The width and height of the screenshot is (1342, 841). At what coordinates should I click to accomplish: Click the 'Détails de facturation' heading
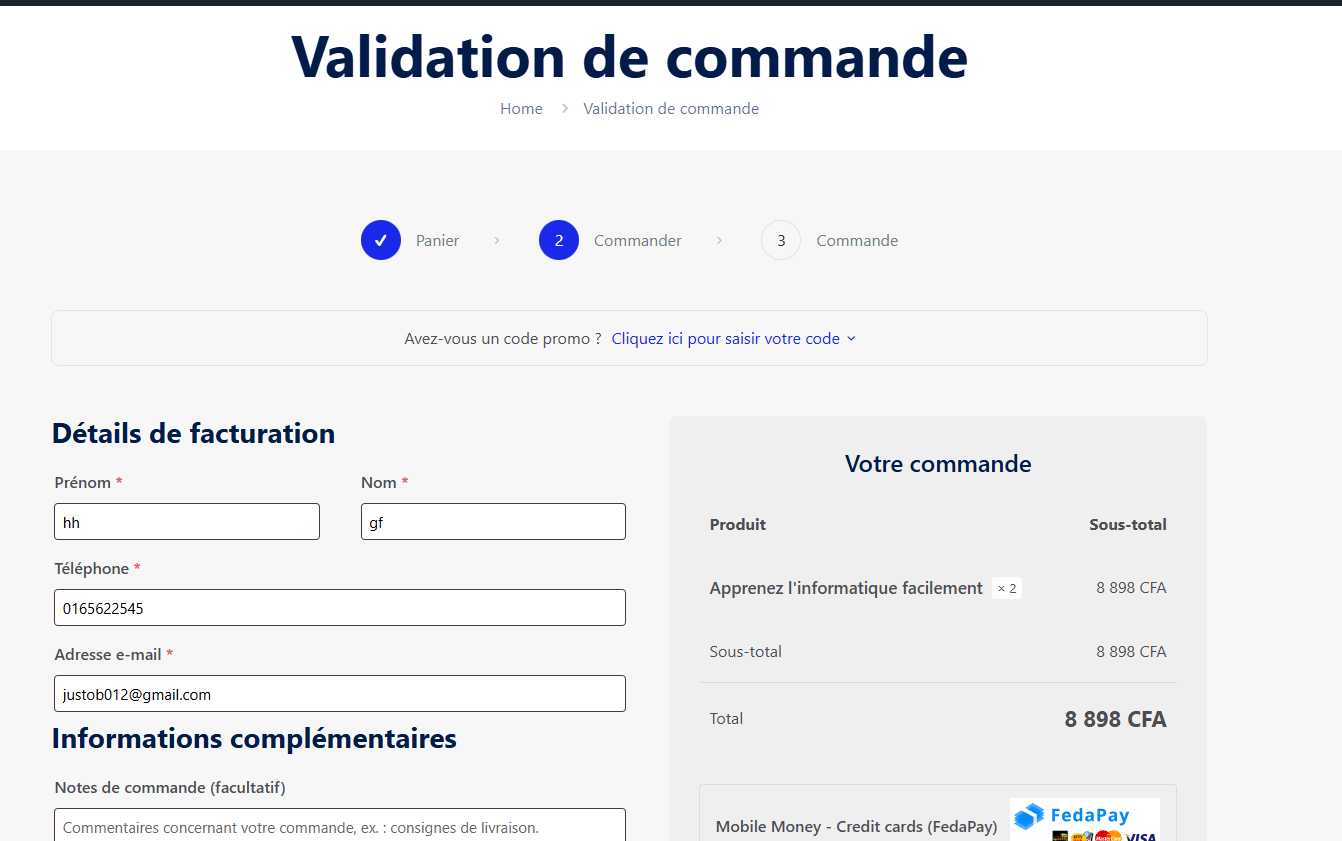tap(193, 433)
